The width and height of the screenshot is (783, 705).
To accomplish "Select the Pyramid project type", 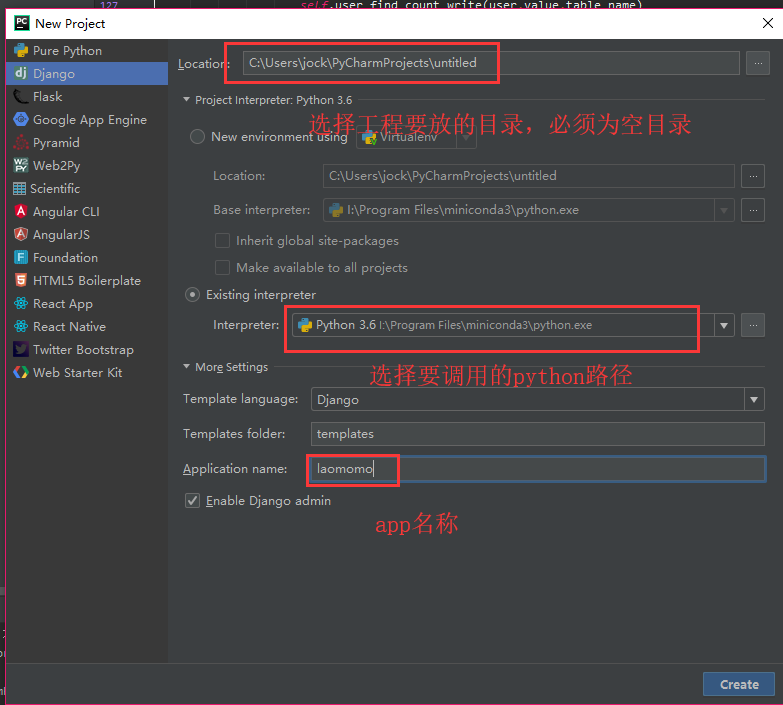I will click(87, 142).
